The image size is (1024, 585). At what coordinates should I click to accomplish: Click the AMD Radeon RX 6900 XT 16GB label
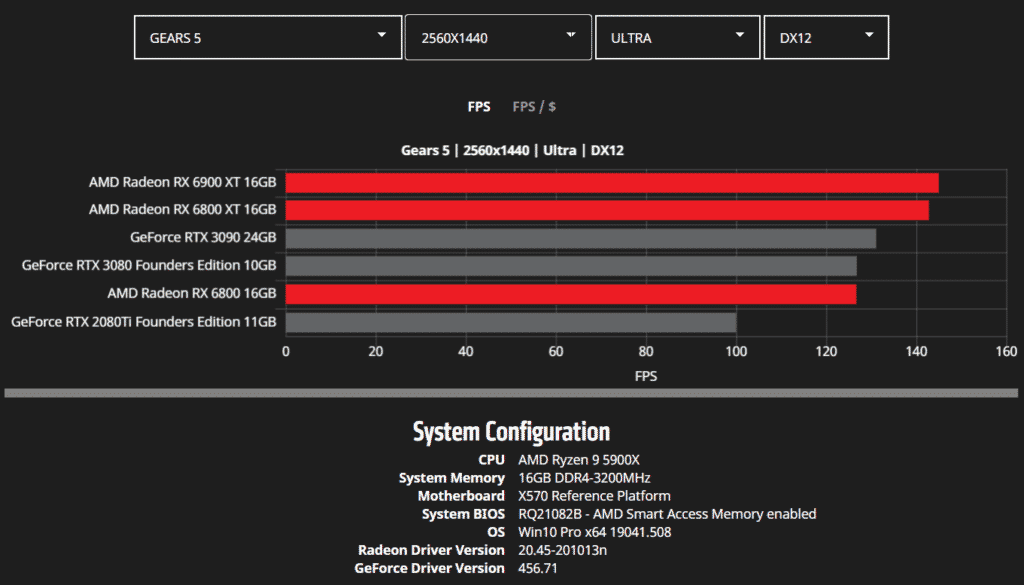pos(182,182)
